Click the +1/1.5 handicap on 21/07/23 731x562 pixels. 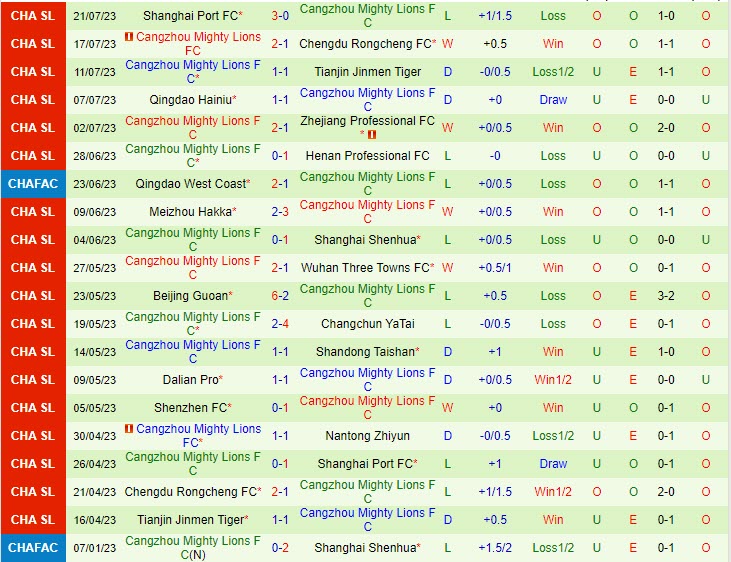495,16
